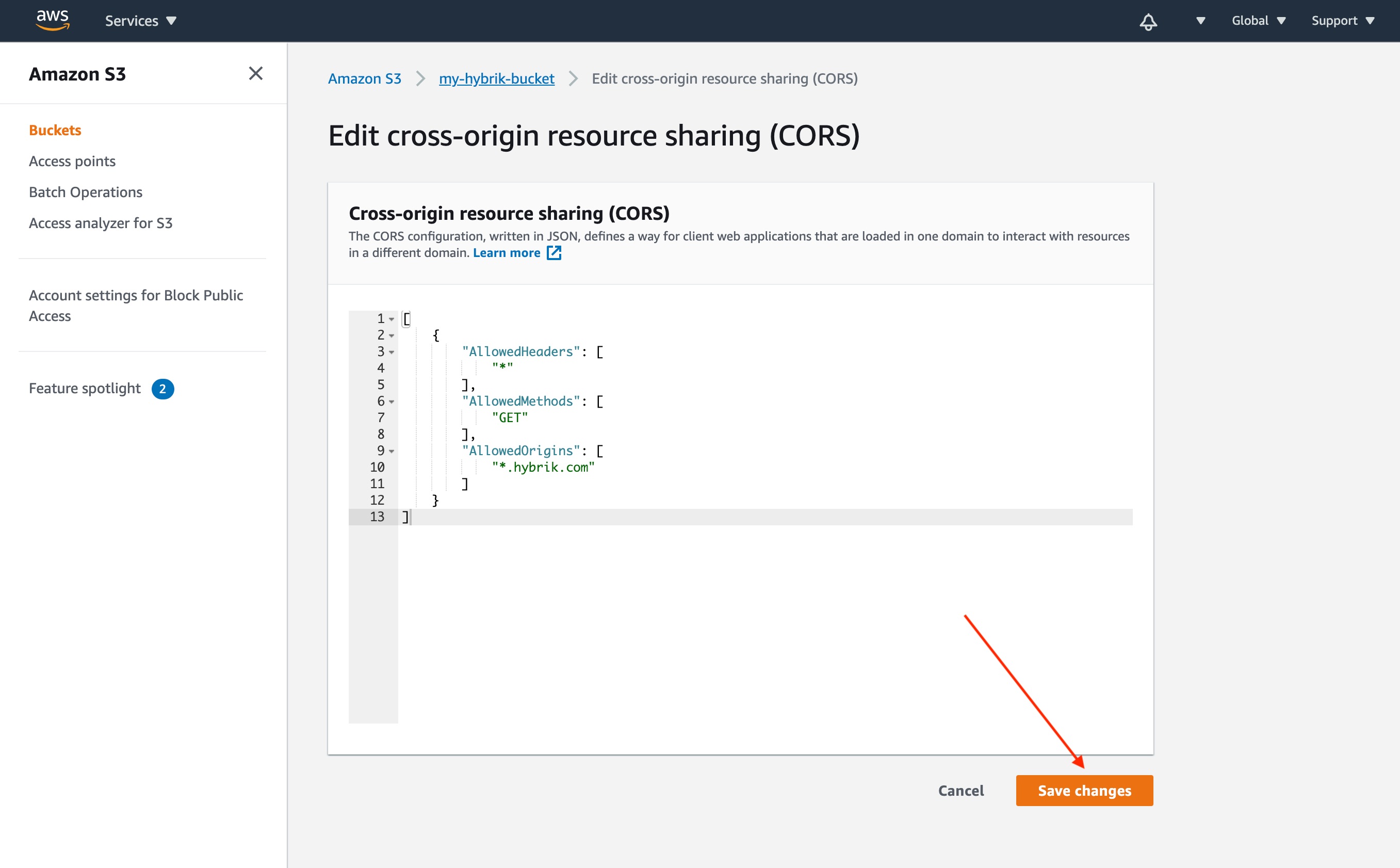Open the Support dropdown menu
The image size is (1400, 868).
[x=1343, y=21]
